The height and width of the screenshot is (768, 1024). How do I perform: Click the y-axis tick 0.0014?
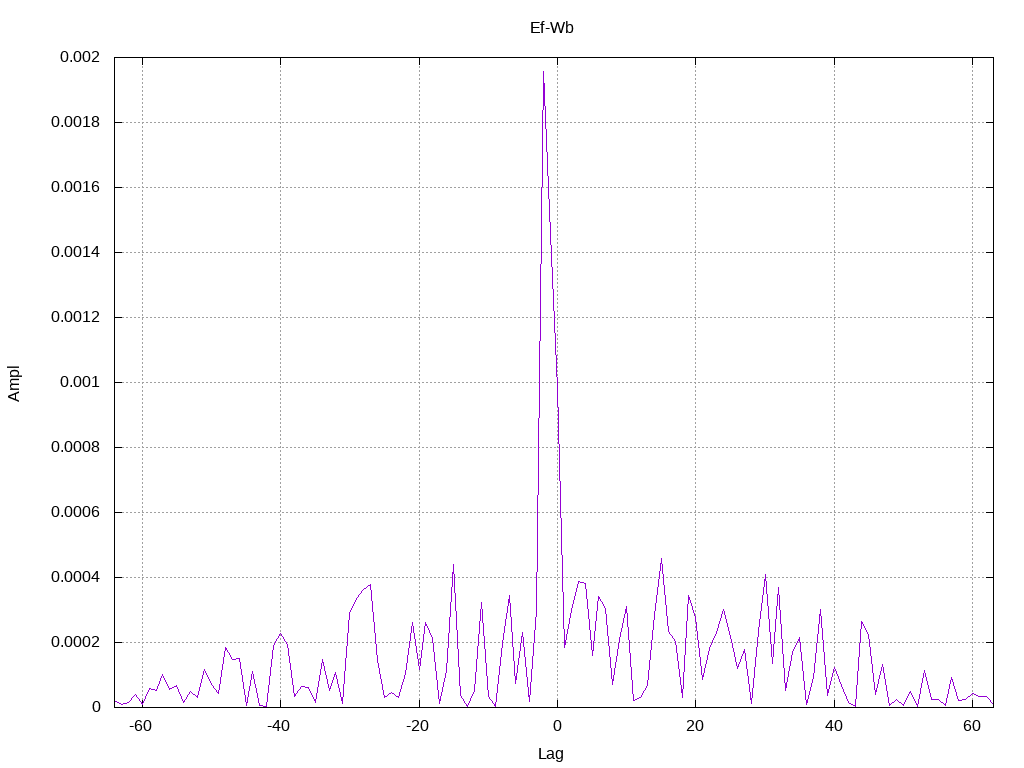(x=76, y=252)
